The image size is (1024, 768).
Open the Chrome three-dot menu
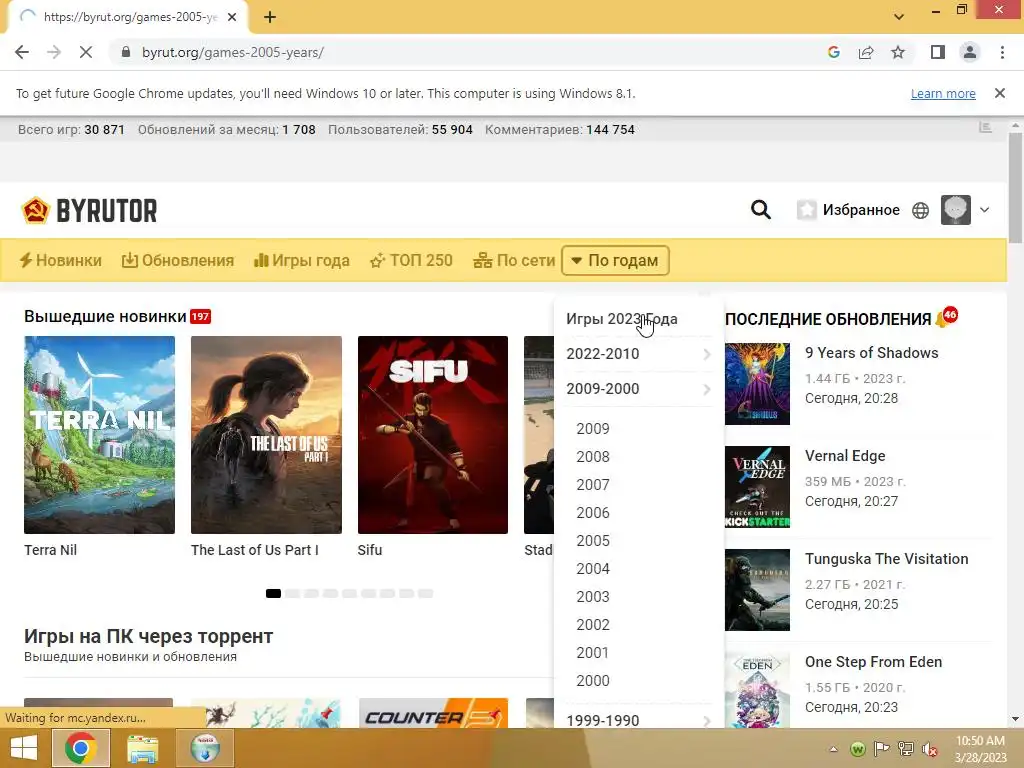click(1002, 52)
